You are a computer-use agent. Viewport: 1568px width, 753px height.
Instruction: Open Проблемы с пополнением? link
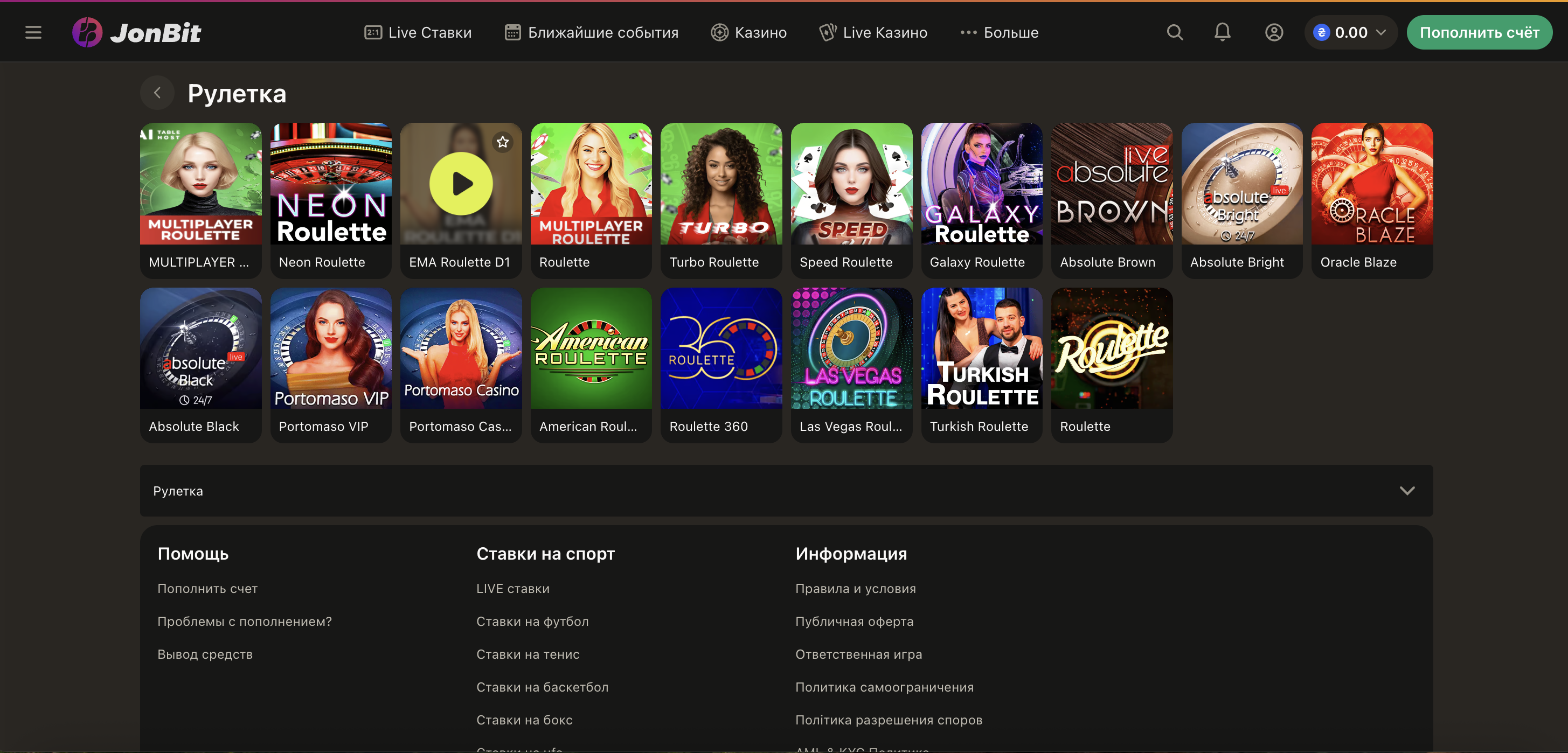click(x=245, y=621)
